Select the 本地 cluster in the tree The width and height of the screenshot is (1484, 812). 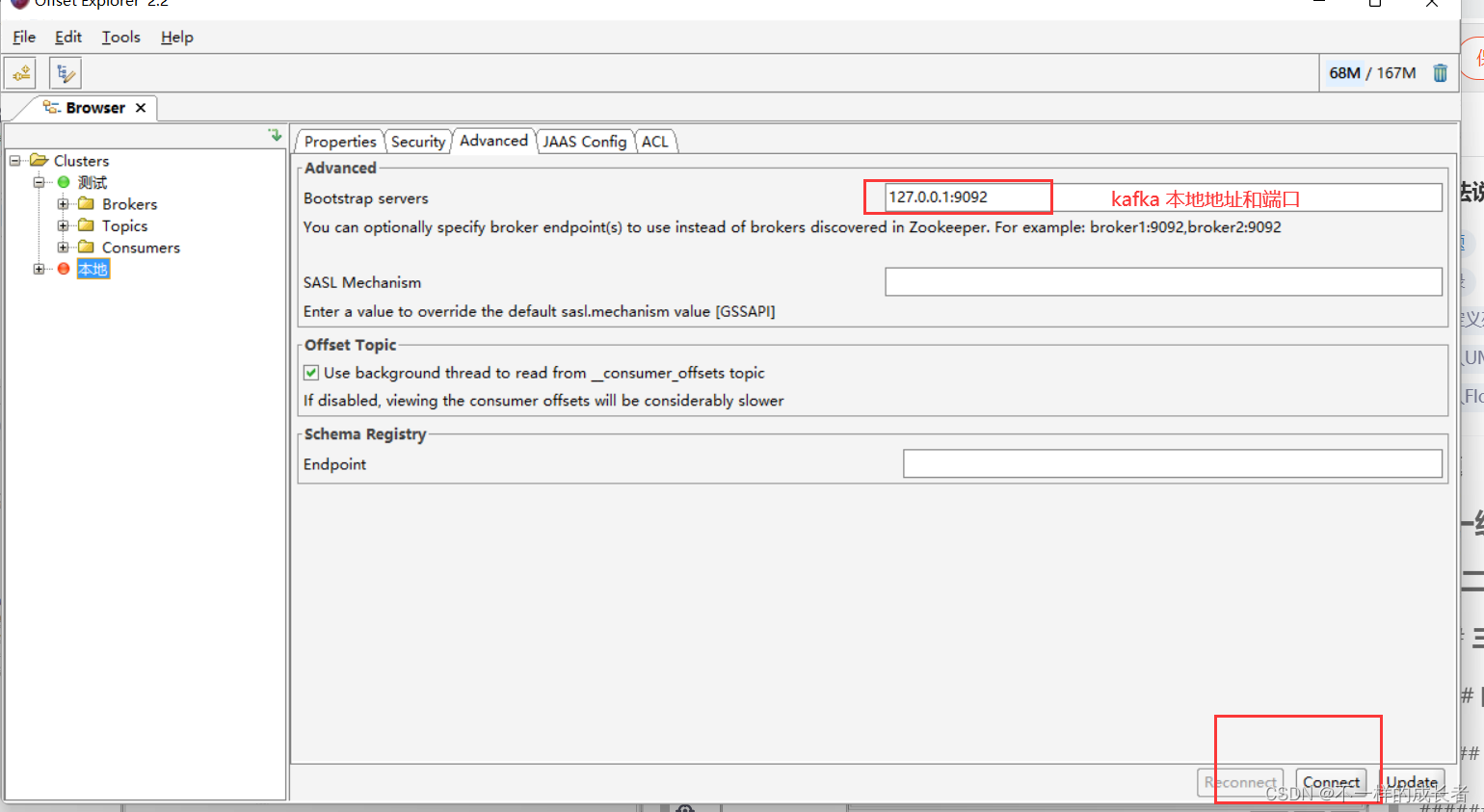pyautogui.click(x=93, y=269)
